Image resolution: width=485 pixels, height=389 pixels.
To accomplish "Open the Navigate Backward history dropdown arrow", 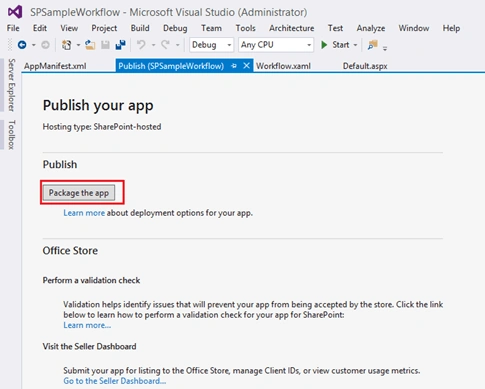I will click(34, 45).
